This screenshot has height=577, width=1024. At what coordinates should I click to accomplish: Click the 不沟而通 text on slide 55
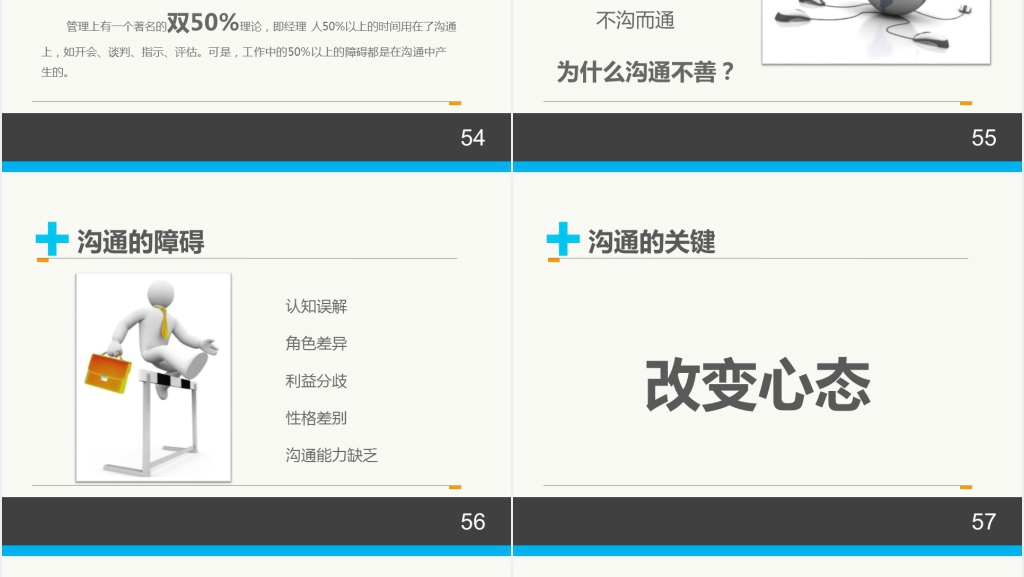[635, 20]
